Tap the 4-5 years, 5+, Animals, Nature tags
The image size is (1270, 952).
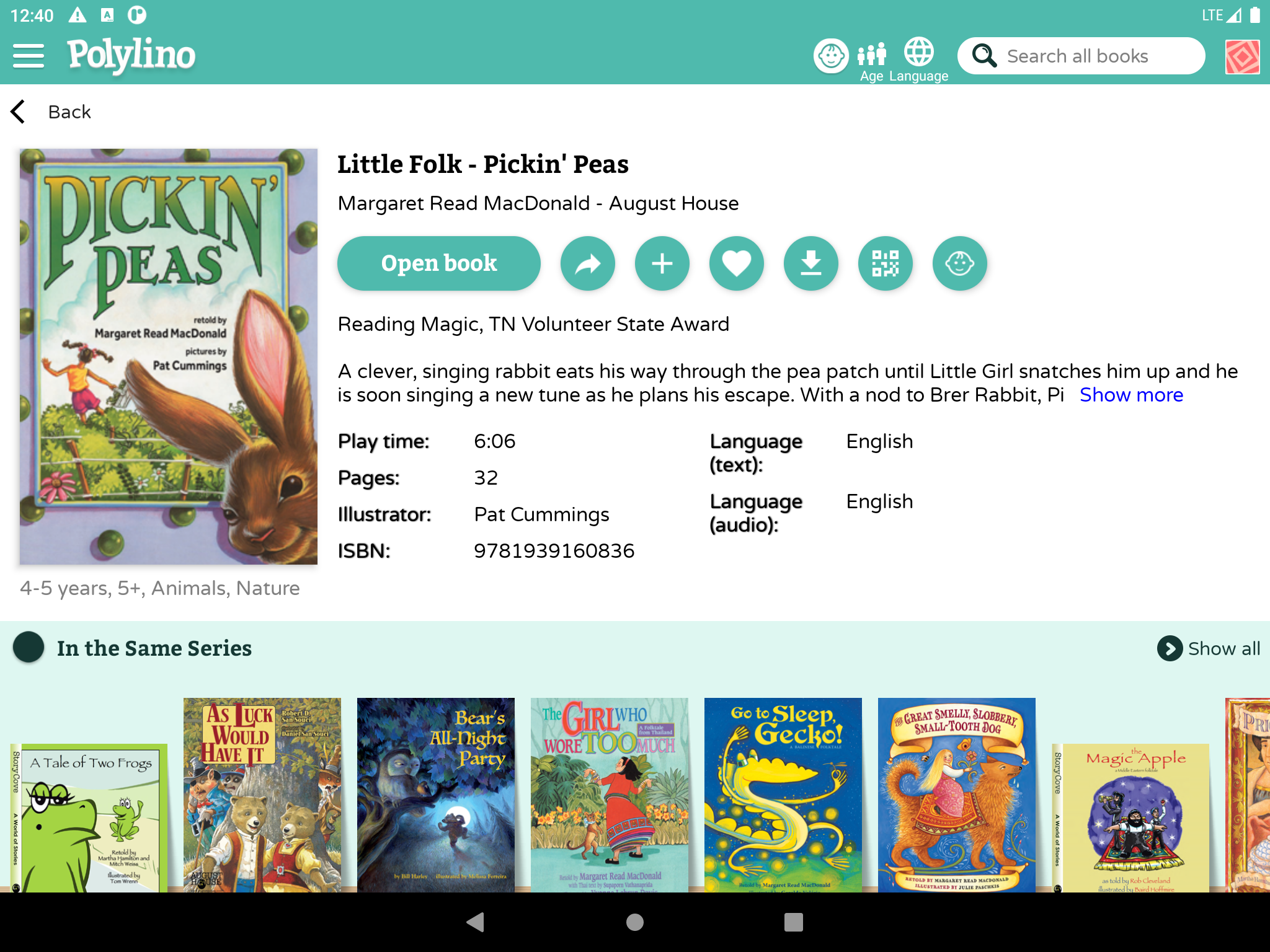(x=160, y=588)
